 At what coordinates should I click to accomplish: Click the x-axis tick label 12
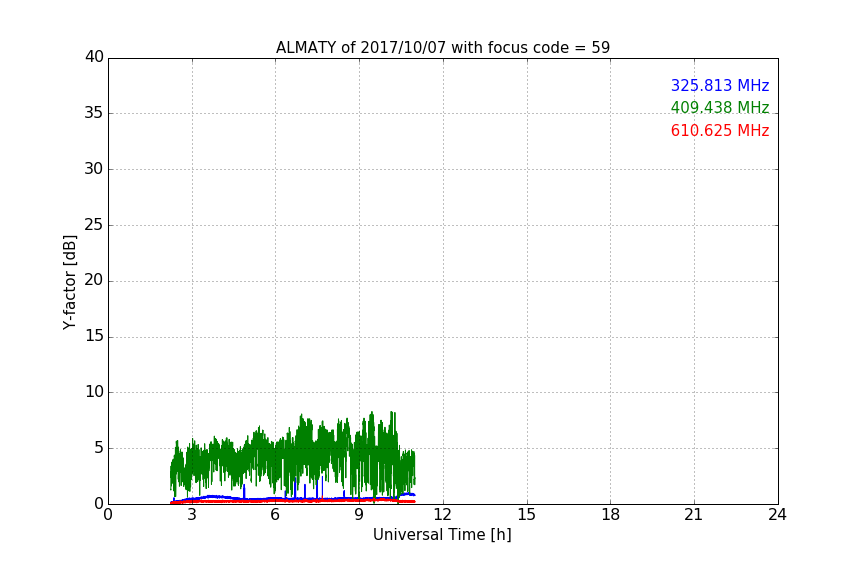(443, 515)
